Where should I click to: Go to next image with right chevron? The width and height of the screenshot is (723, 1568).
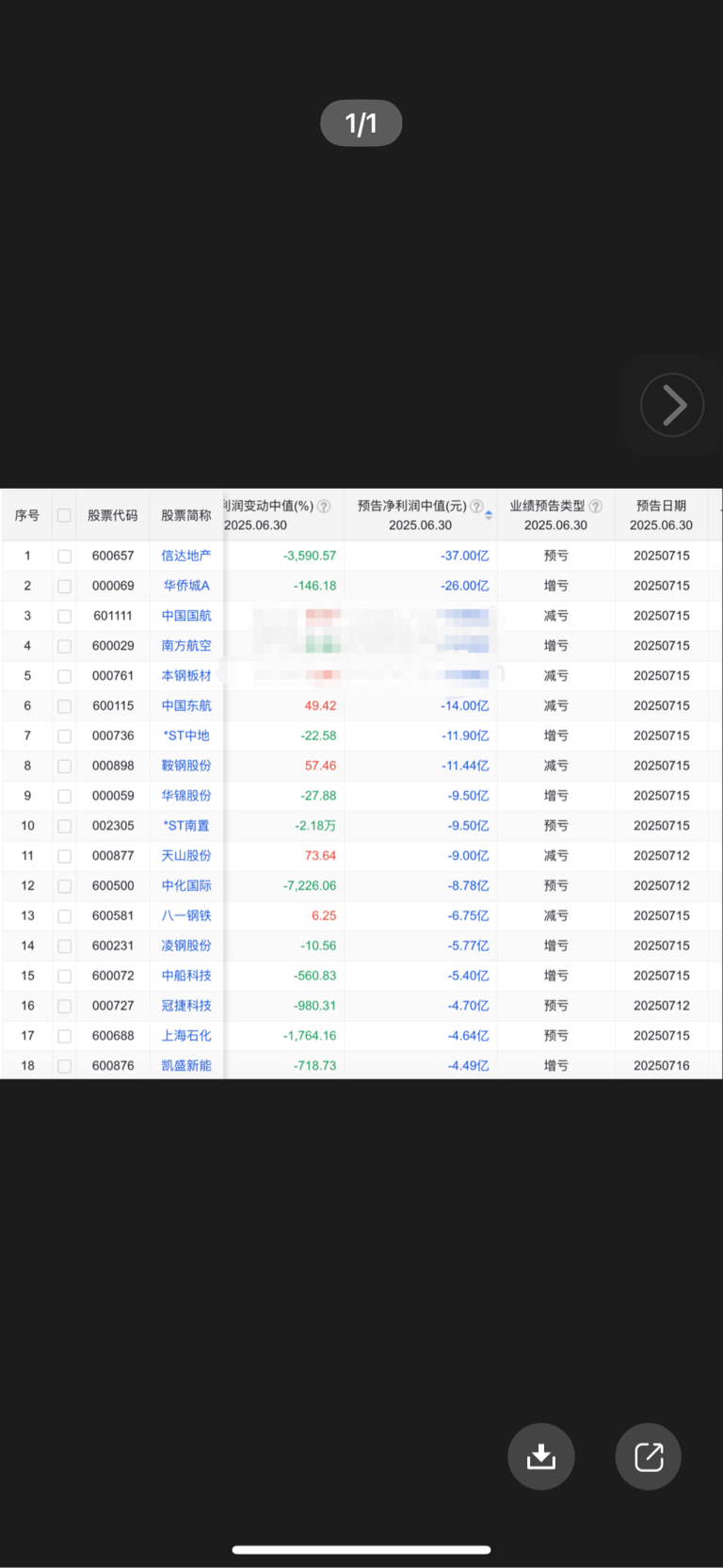pyautogui.click(x=672, y=405)
